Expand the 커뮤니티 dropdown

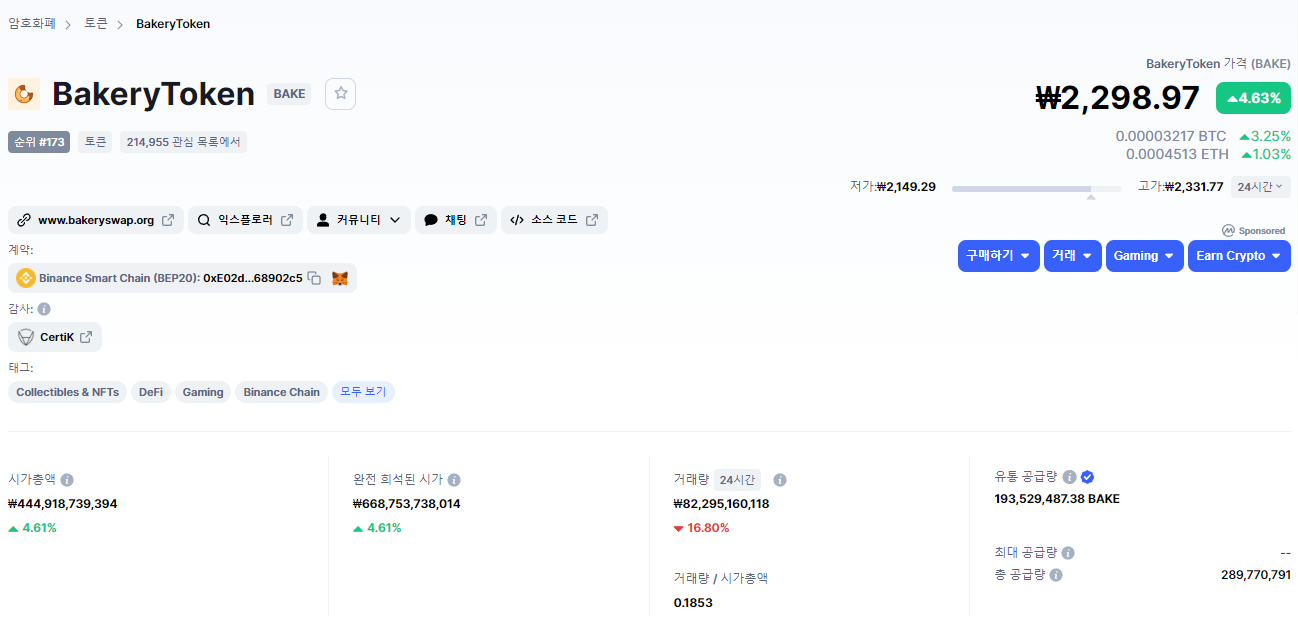tap(358, 220)
